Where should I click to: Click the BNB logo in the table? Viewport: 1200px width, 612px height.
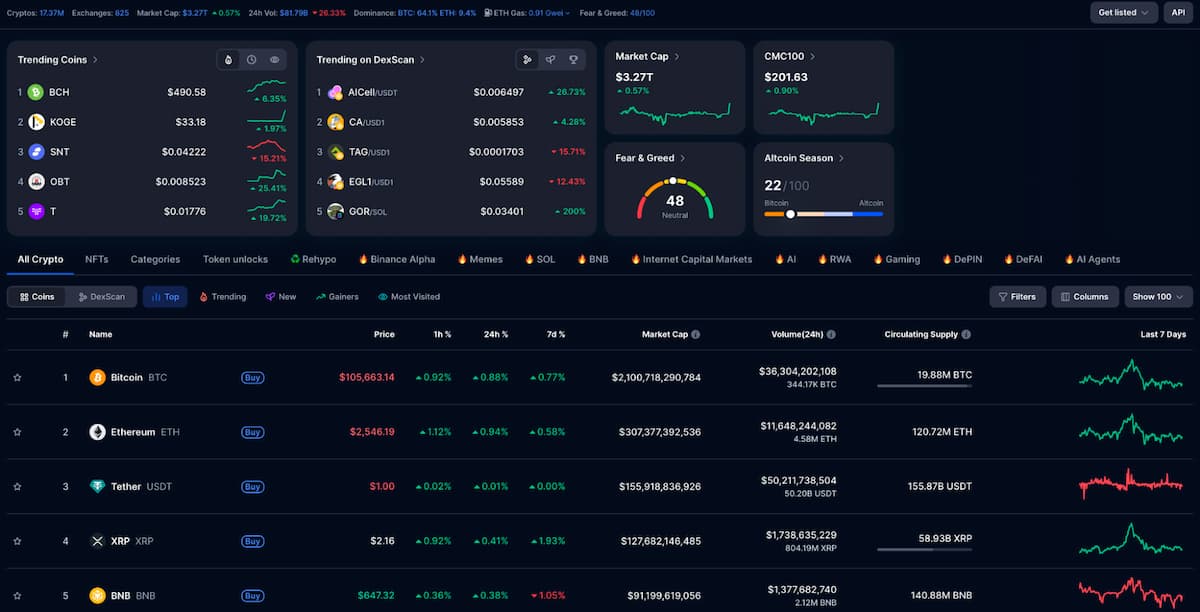97,595
